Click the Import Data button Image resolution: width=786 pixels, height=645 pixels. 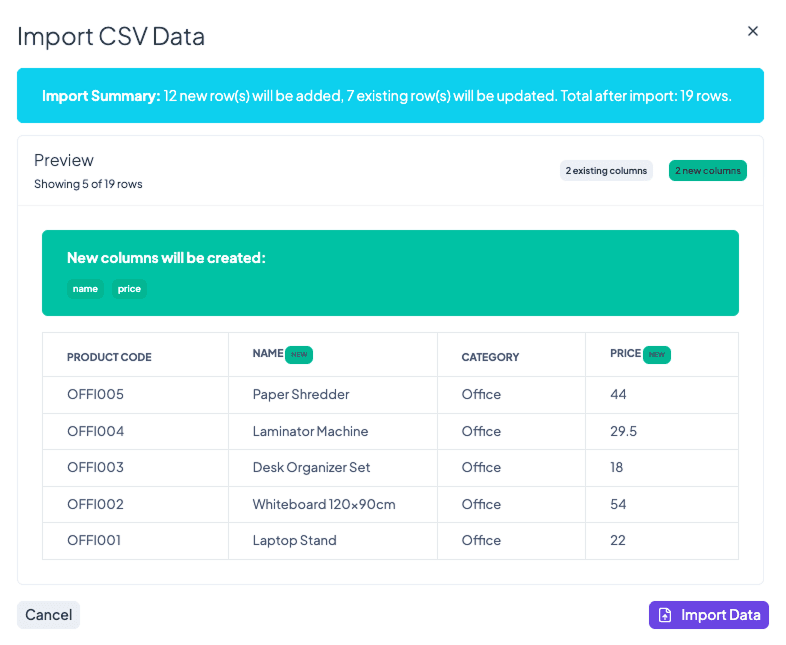point(708,615)
